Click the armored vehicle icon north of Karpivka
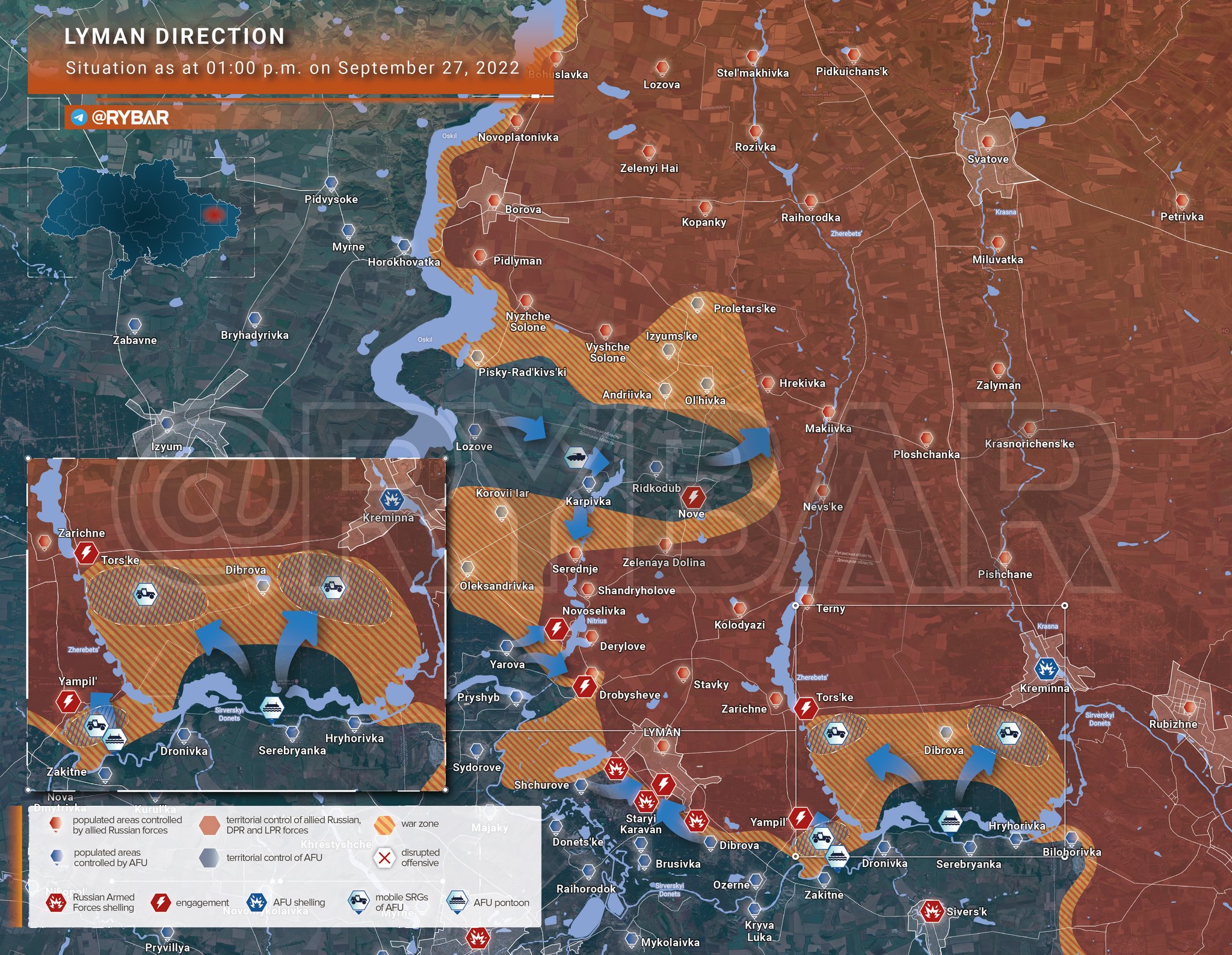The image size is (1232, 955). (576, 457)
